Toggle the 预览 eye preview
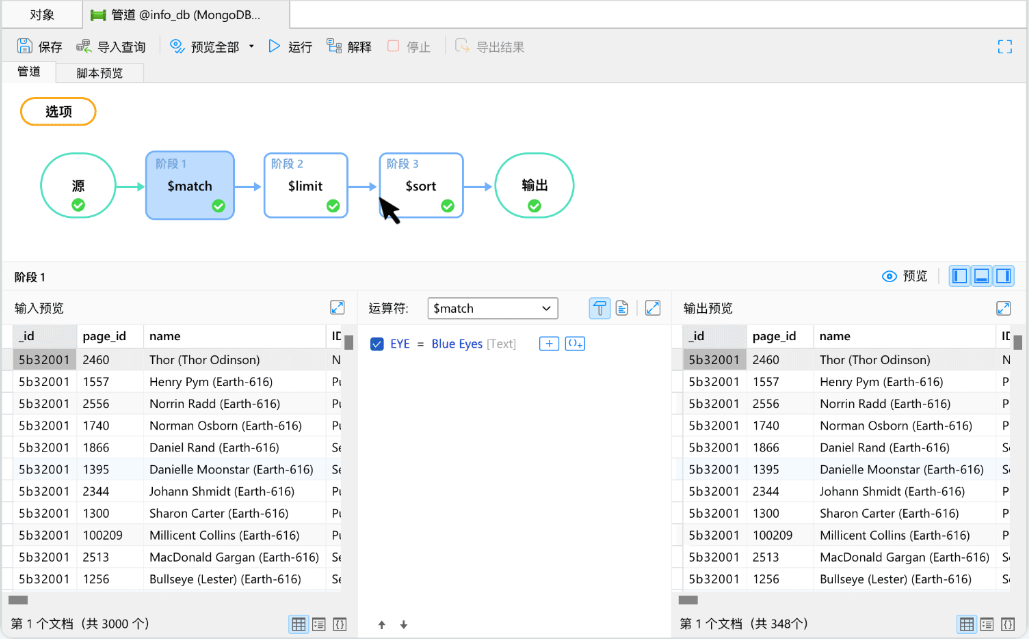The width and height of the screenshot is (1029, 639). pyautogui.click(x=904, y=276)
